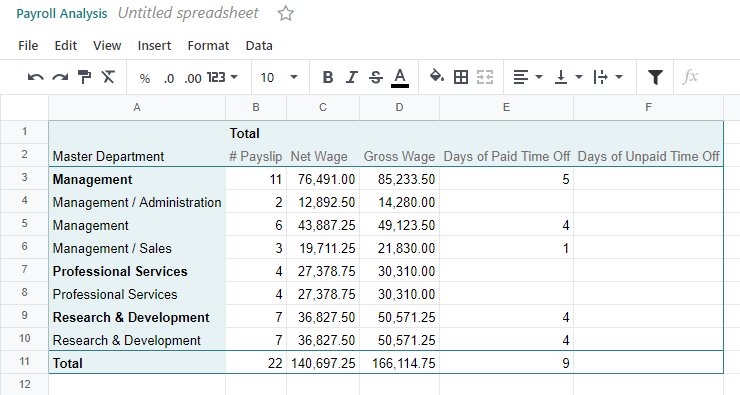Click the fx formula icon
740x395 pixels.
pos(690,76)
